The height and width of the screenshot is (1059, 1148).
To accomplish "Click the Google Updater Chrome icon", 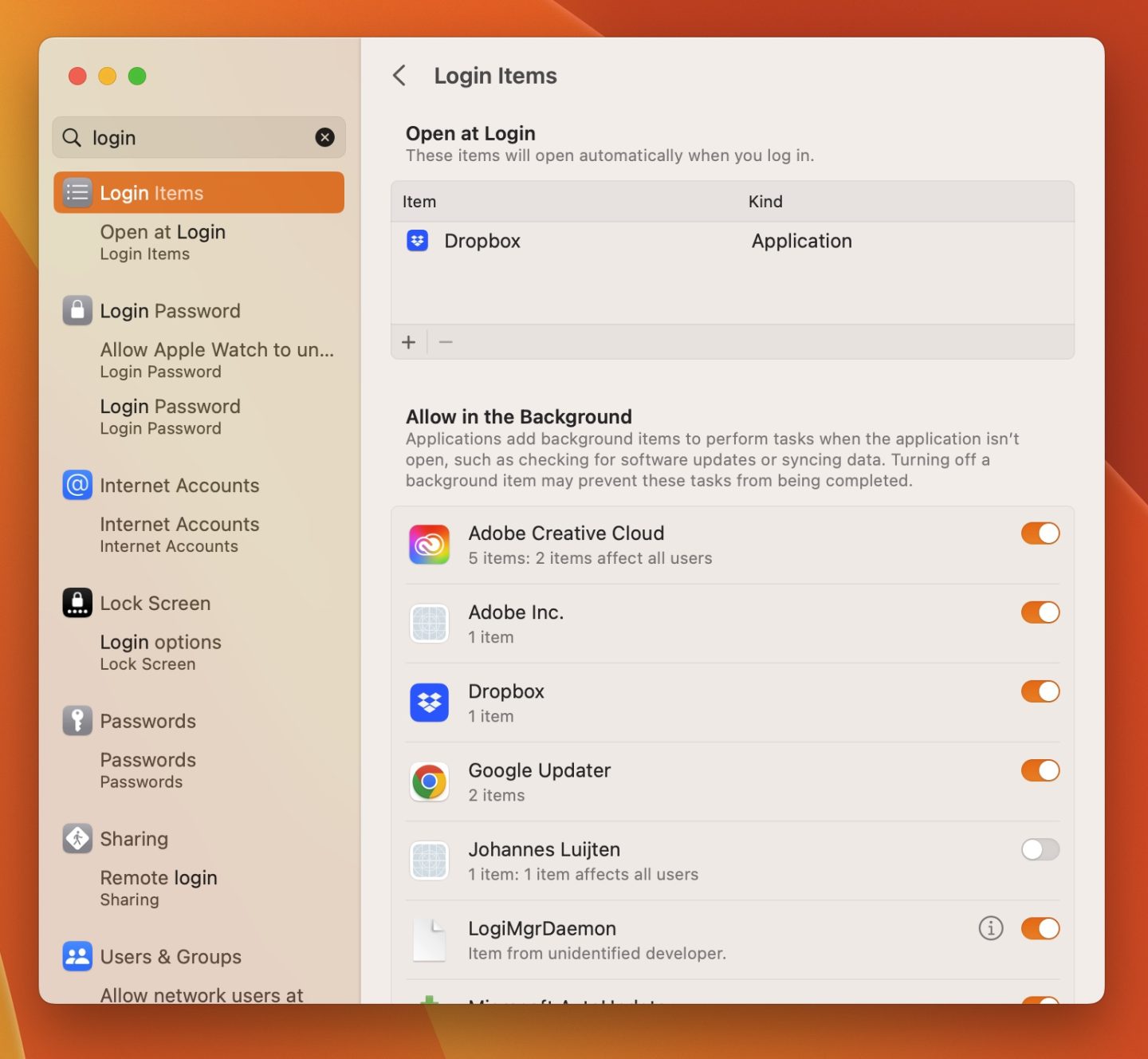I will pos(429,781).
